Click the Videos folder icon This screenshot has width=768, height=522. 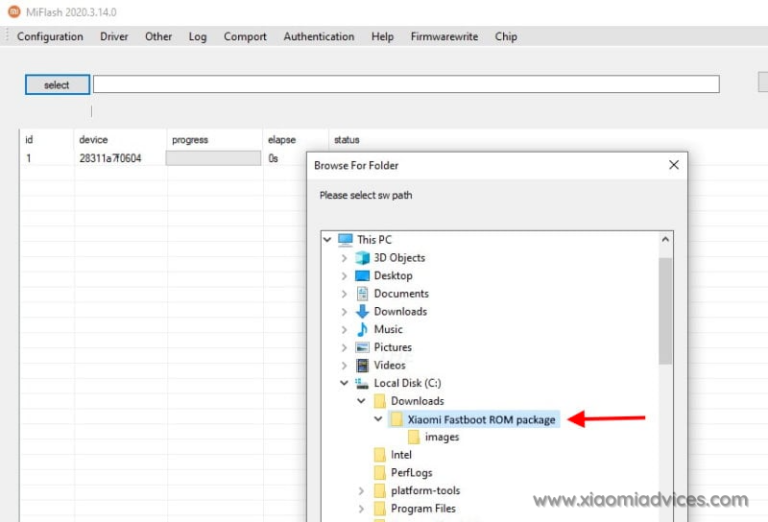(x=363, y=366)
